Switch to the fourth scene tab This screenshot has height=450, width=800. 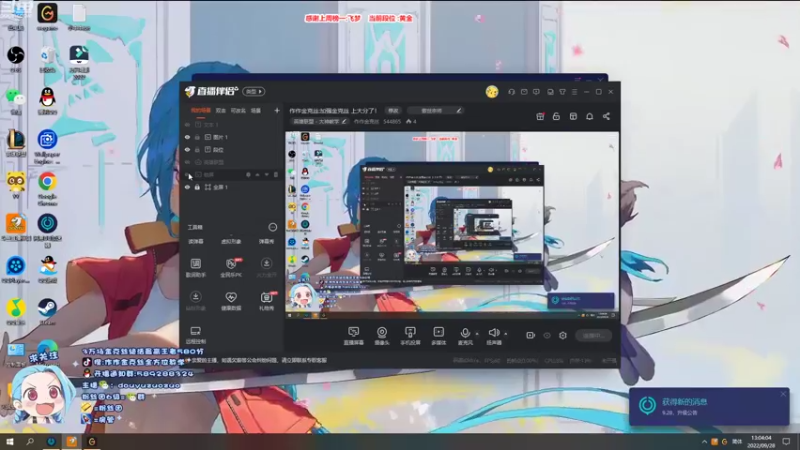pos(256,110)
